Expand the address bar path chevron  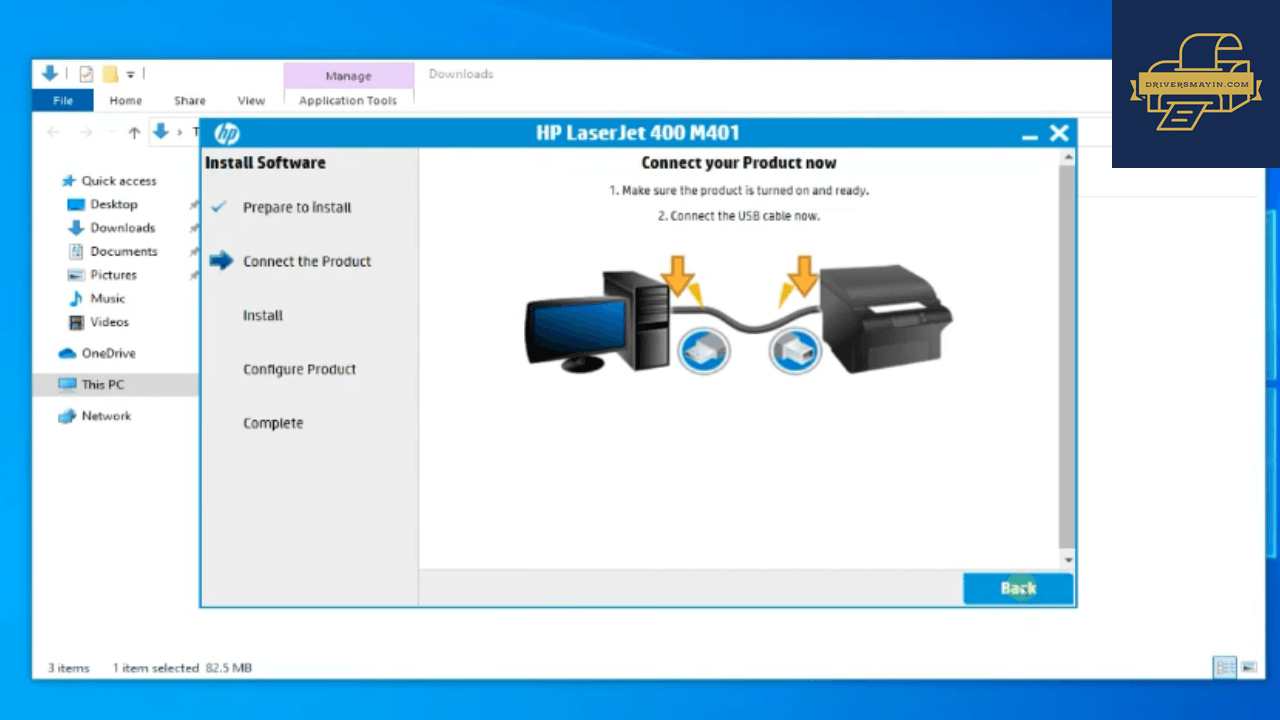point(181,132)
